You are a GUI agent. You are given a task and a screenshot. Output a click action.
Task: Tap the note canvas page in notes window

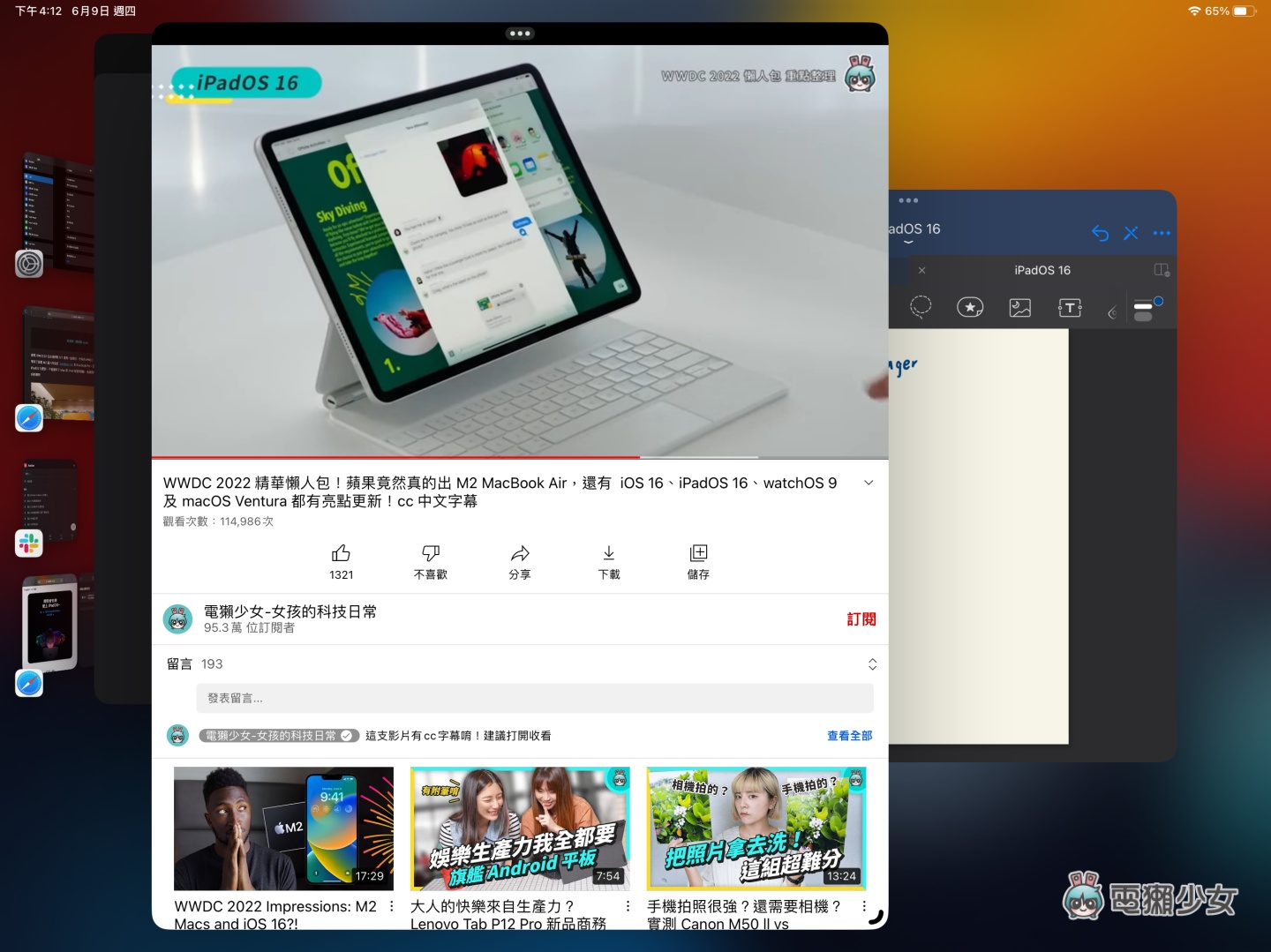pos(979,536)
